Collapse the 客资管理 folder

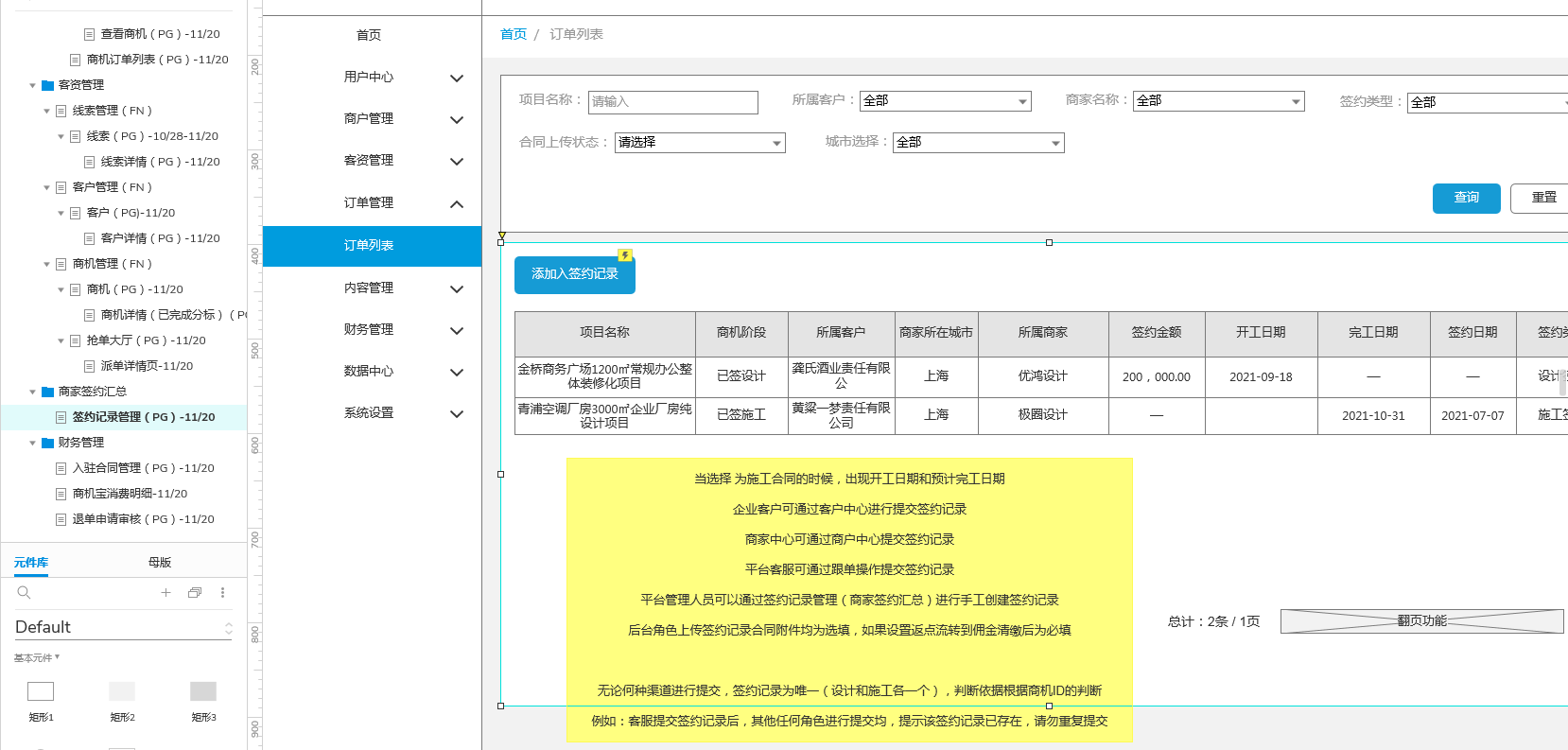pos(32,86)
